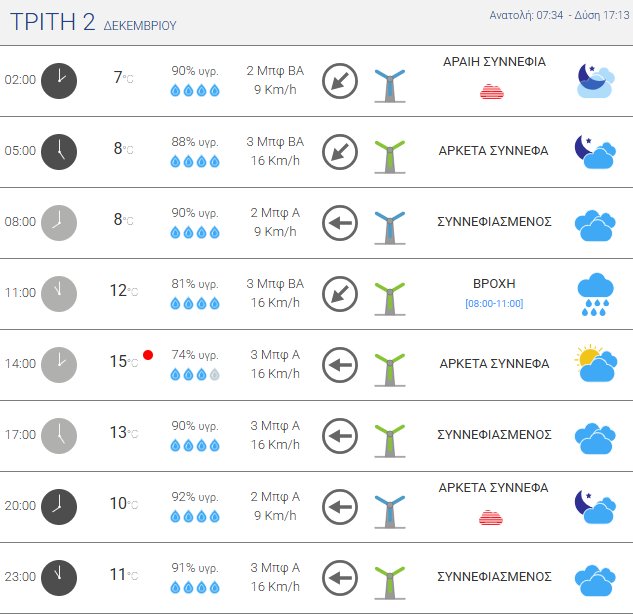Click the clock icon for 02:00
The height and width of the screenshot is (614, 633).
click(59, 80)
